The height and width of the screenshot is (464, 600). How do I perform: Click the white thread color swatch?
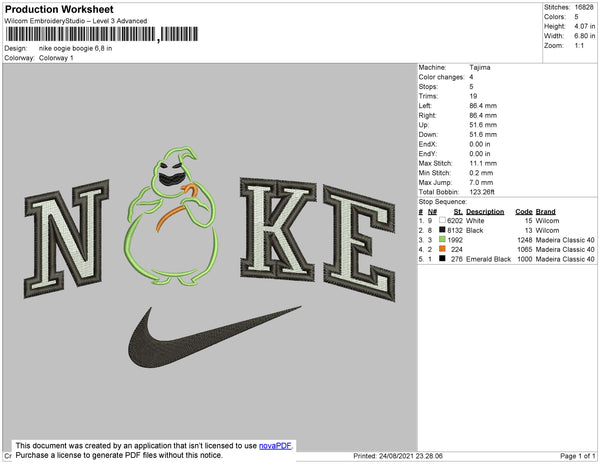click(x=442, y=220)
